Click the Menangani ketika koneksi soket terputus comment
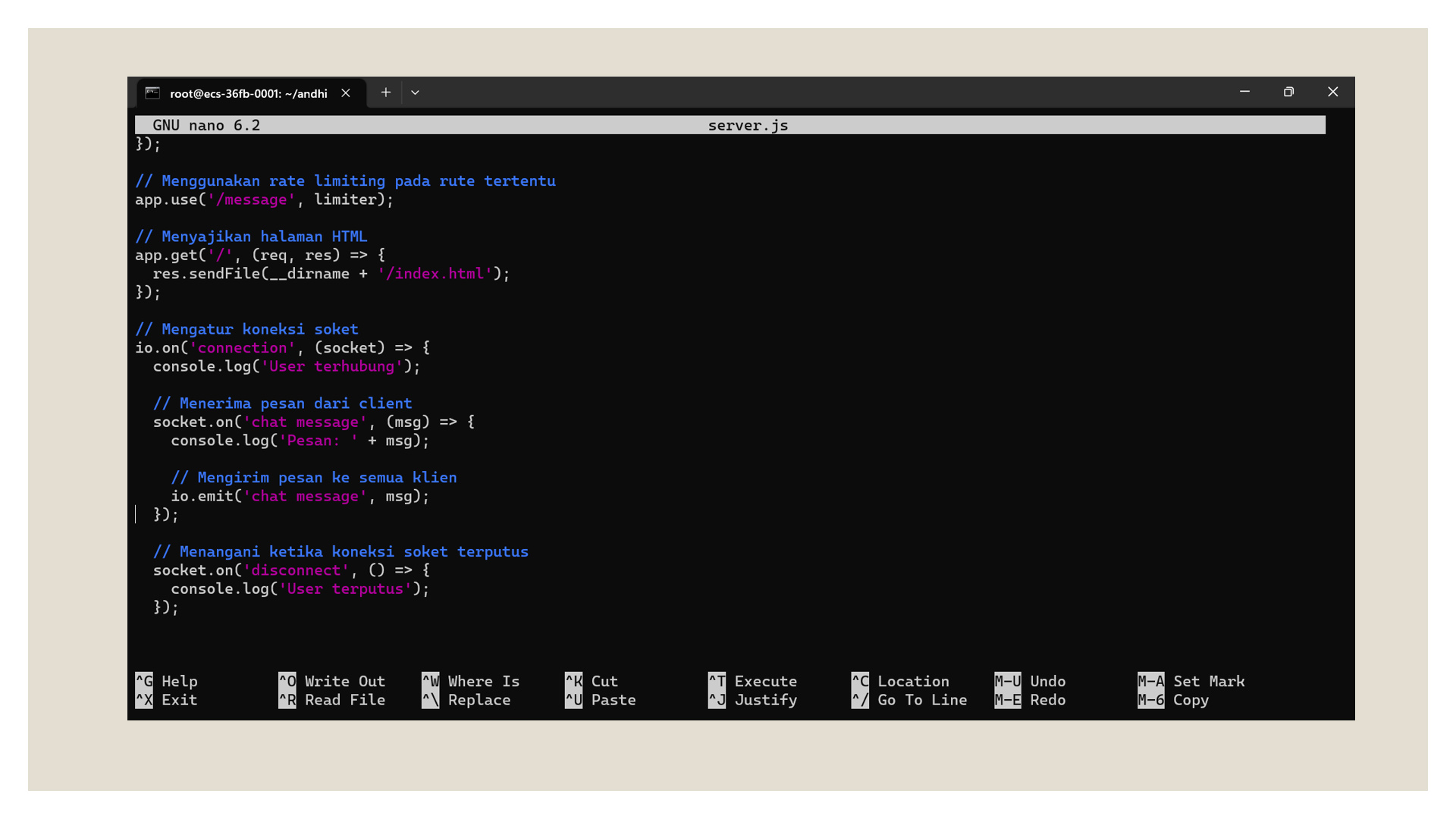1456x819 pixels. point(340,552)
